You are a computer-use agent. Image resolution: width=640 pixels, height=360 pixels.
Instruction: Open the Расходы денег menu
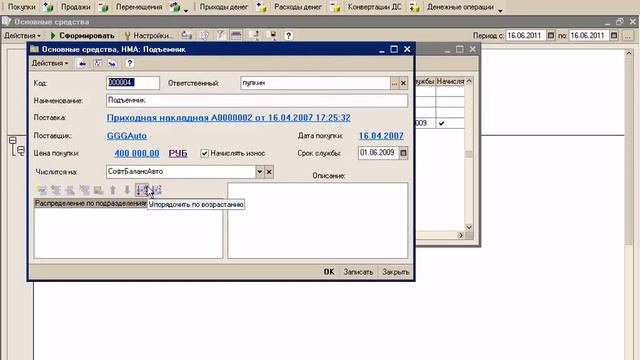(298, 7)
